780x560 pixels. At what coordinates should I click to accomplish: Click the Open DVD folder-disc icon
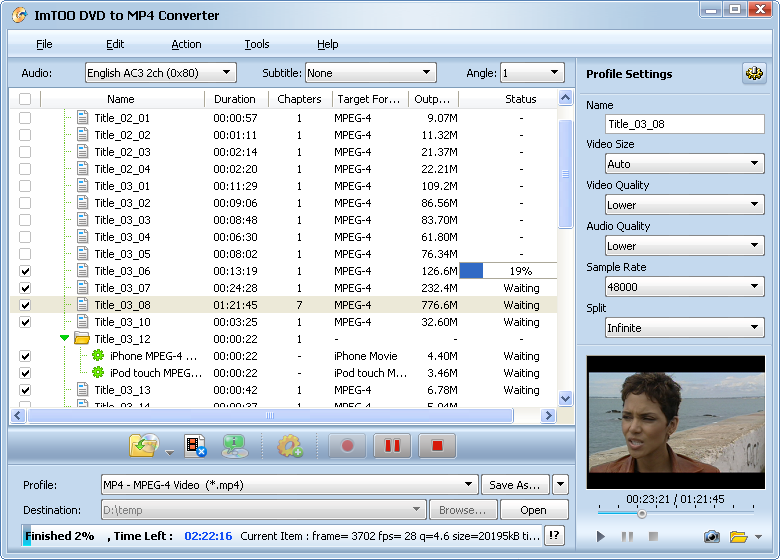point(144,445)
